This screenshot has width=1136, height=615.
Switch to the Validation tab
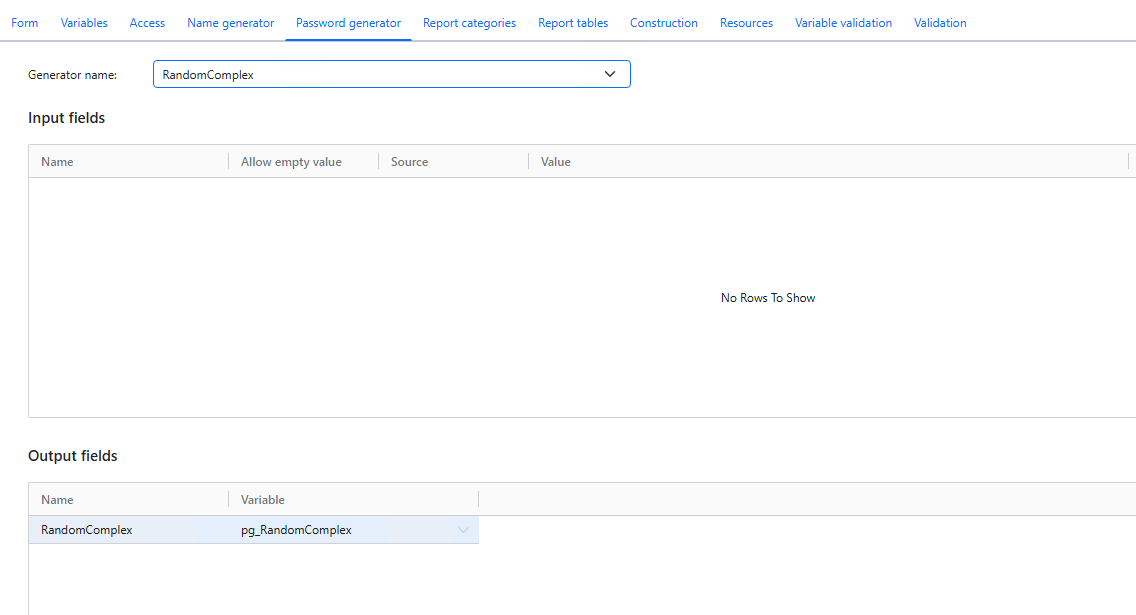(x=940, y=23)
